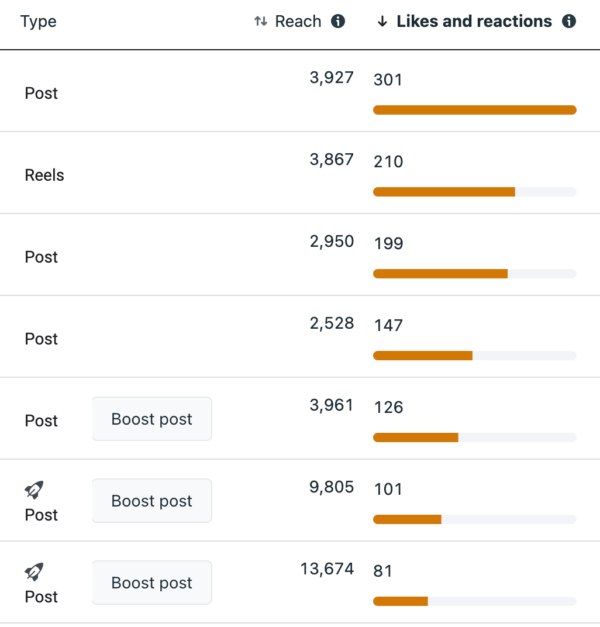Select the Post row with 3,927 reach

[41, 93]
